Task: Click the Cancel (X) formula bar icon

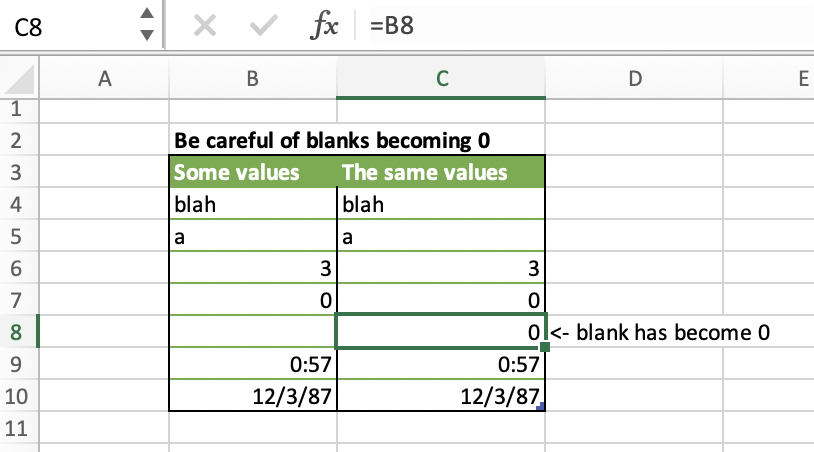Action: pyautogui.click(x=204, y=26)
